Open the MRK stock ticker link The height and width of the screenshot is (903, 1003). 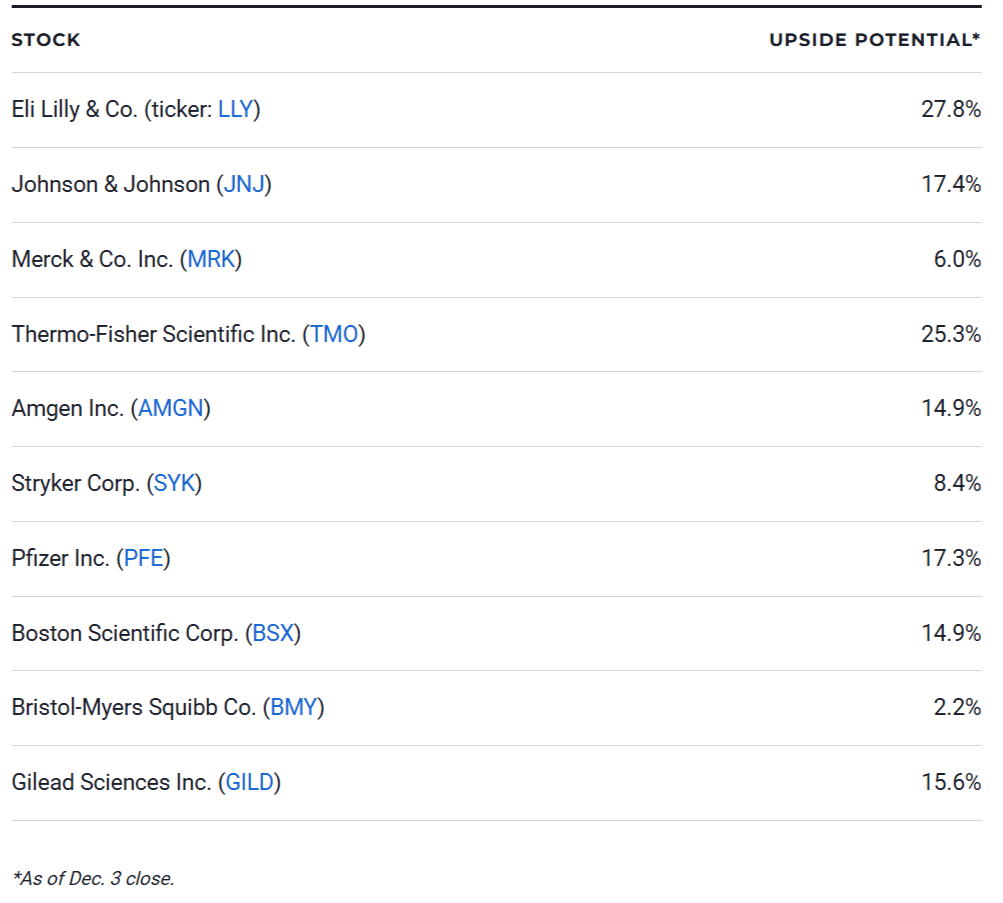(x=211, y=260)
